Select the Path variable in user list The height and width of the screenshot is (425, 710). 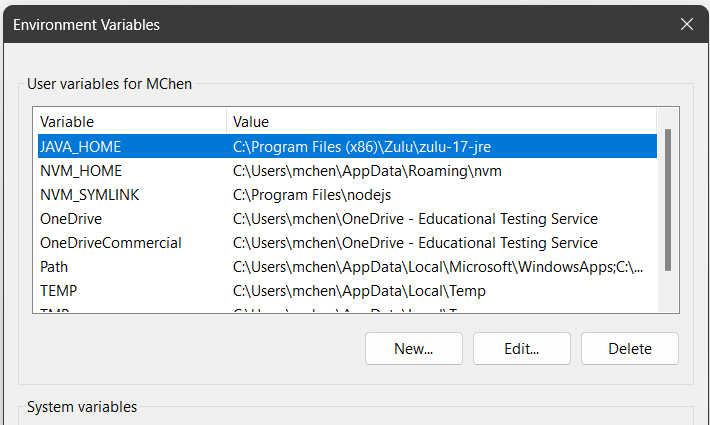pos(54,267)
